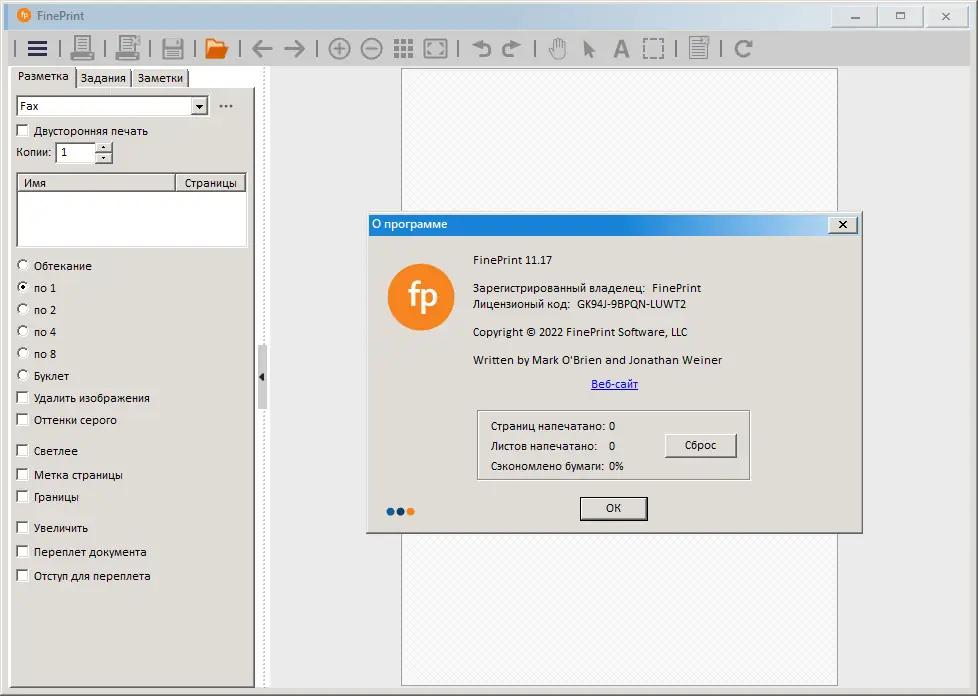Go to previous page arrow

(x=262, y=49)
